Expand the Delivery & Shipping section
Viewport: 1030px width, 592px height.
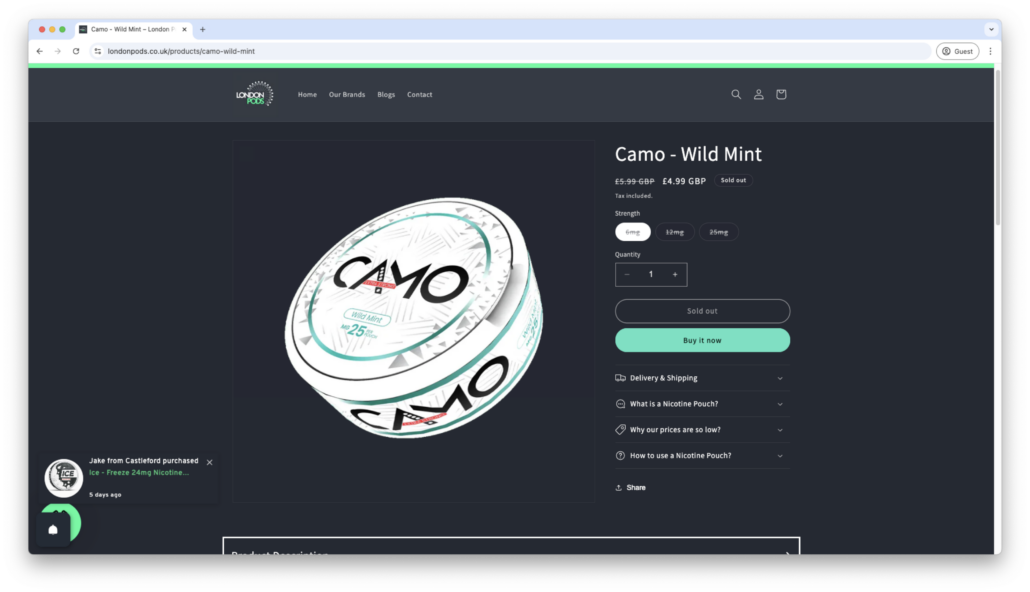[x=702, y=378]
